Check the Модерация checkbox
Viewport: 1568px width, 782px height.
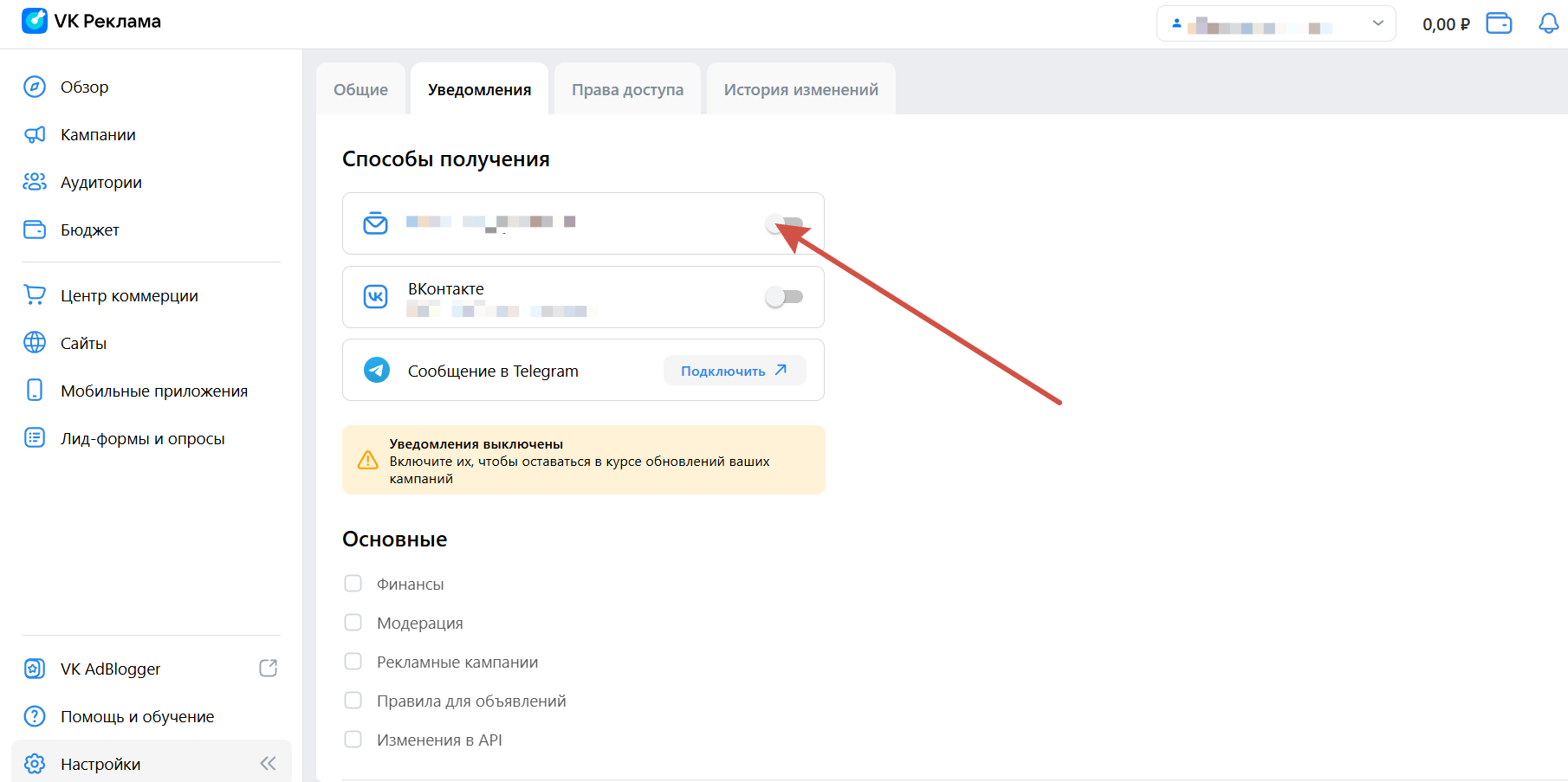(353, 623)
